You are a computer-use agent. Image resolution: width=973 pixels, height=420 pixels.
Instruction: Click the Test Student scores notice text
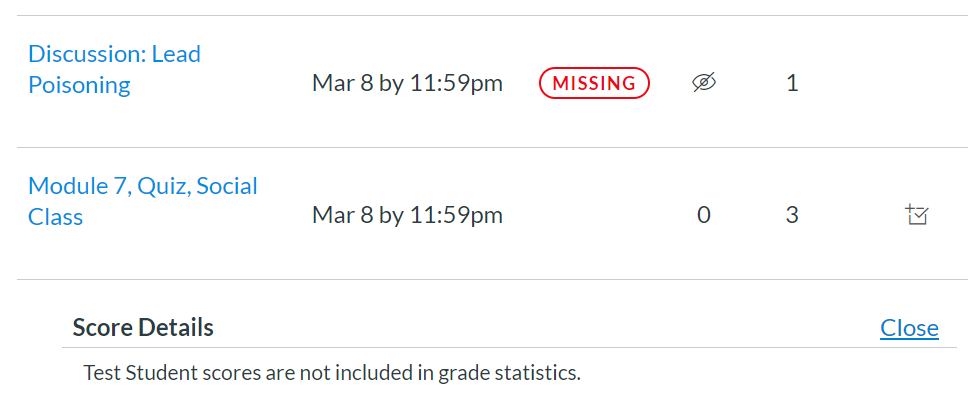pos(331,374)
